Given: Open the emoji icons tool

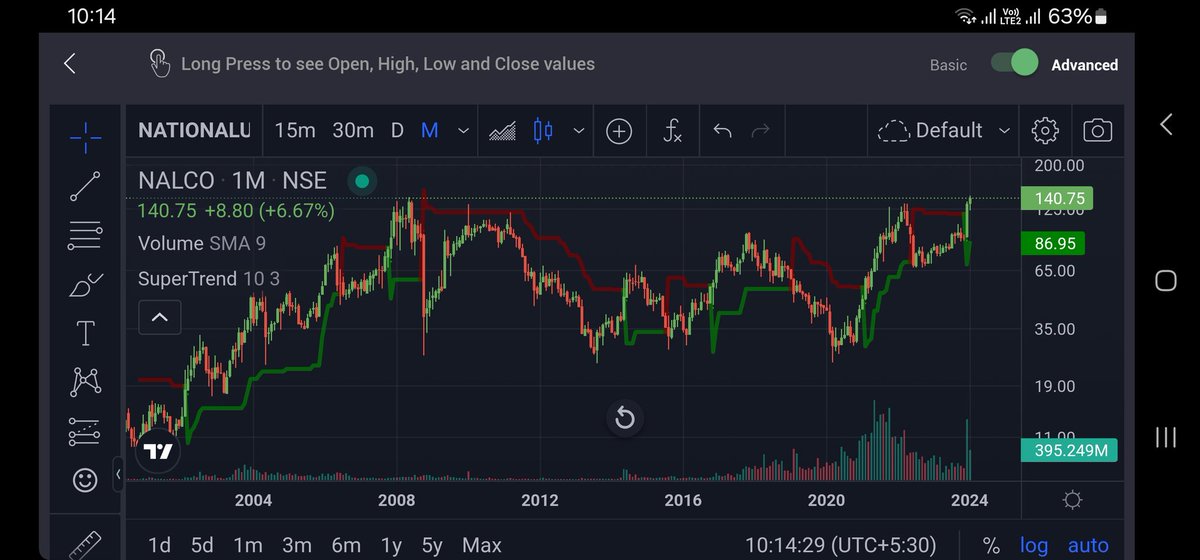Looking at the screenshot, I should 85,480.
